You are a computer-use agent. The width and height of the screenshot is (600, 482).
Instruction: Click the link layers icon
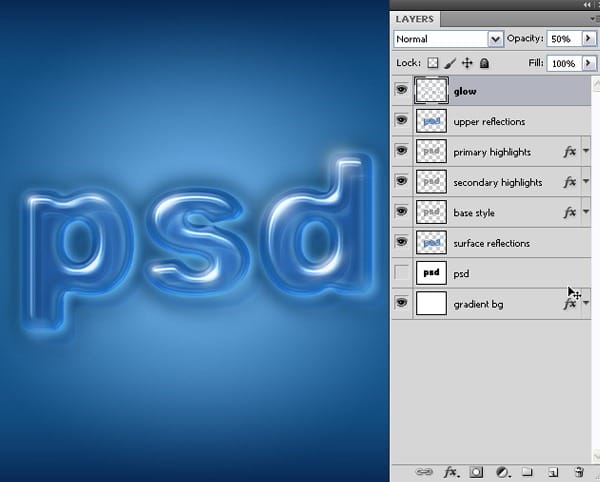pos(424,472)
